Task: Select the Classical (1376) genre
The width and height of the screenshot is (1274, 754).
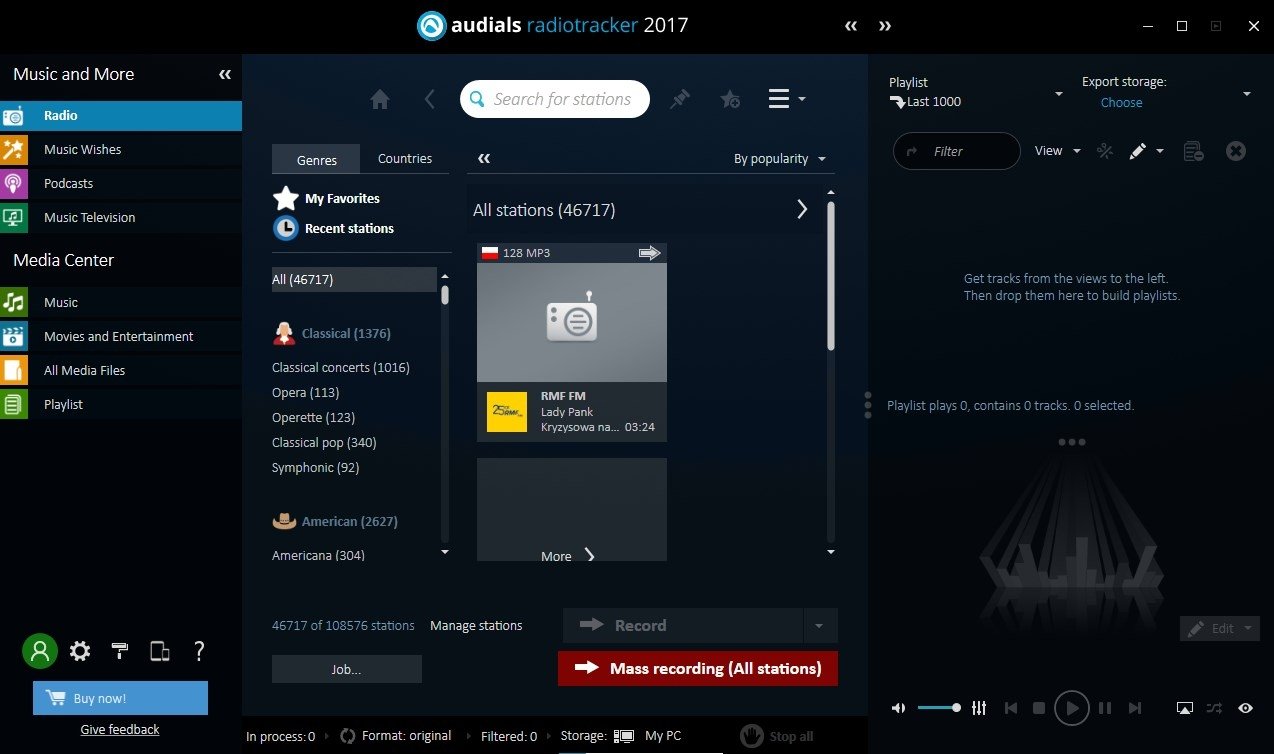Action: pyautogui.click(x=331, y=334)
